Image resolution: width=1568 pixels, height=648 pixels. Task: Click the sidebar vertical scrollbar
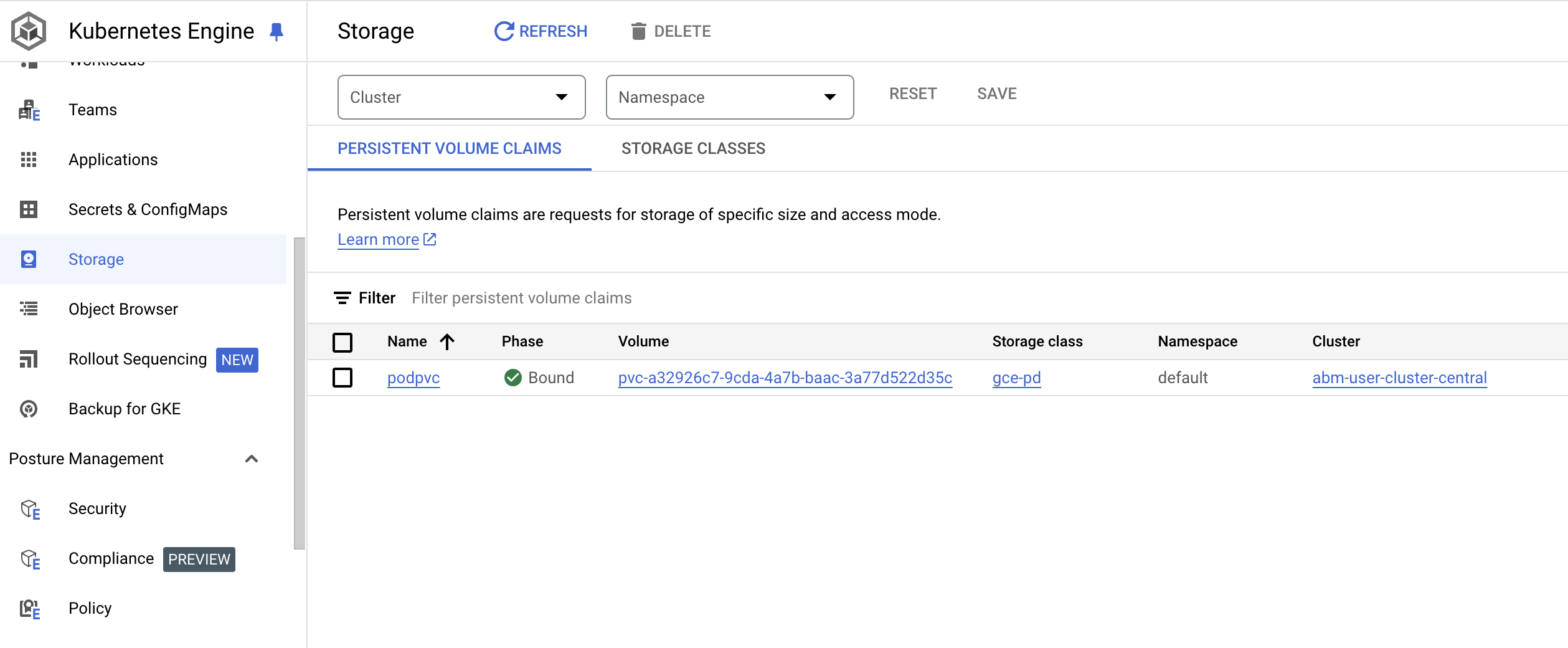[300, 393]
